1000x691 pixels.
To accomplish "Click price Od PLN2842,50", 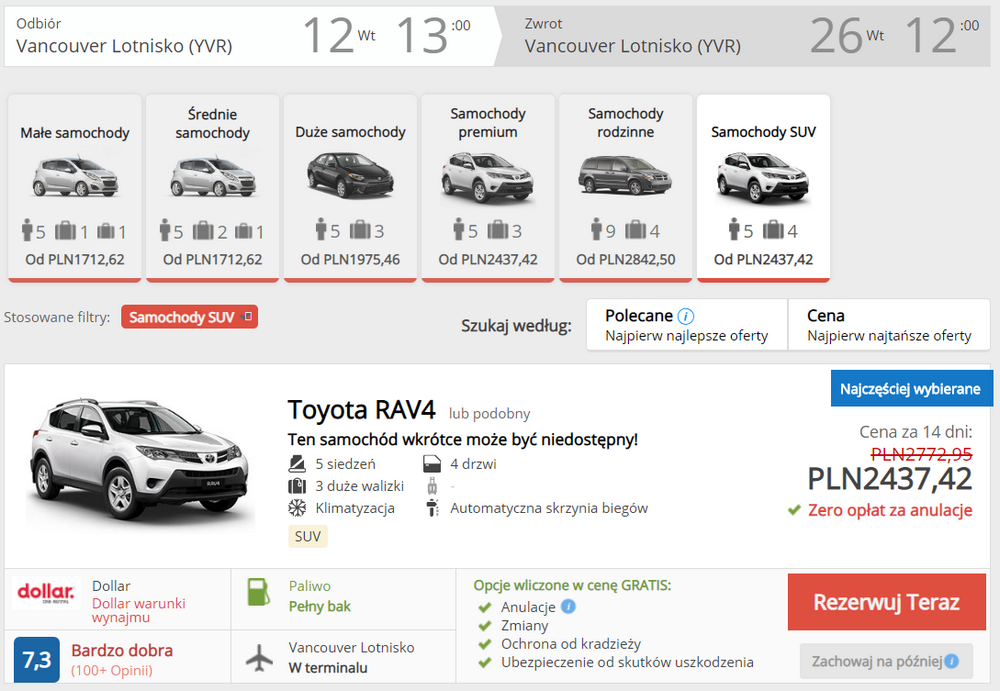I will coord(626,260).
